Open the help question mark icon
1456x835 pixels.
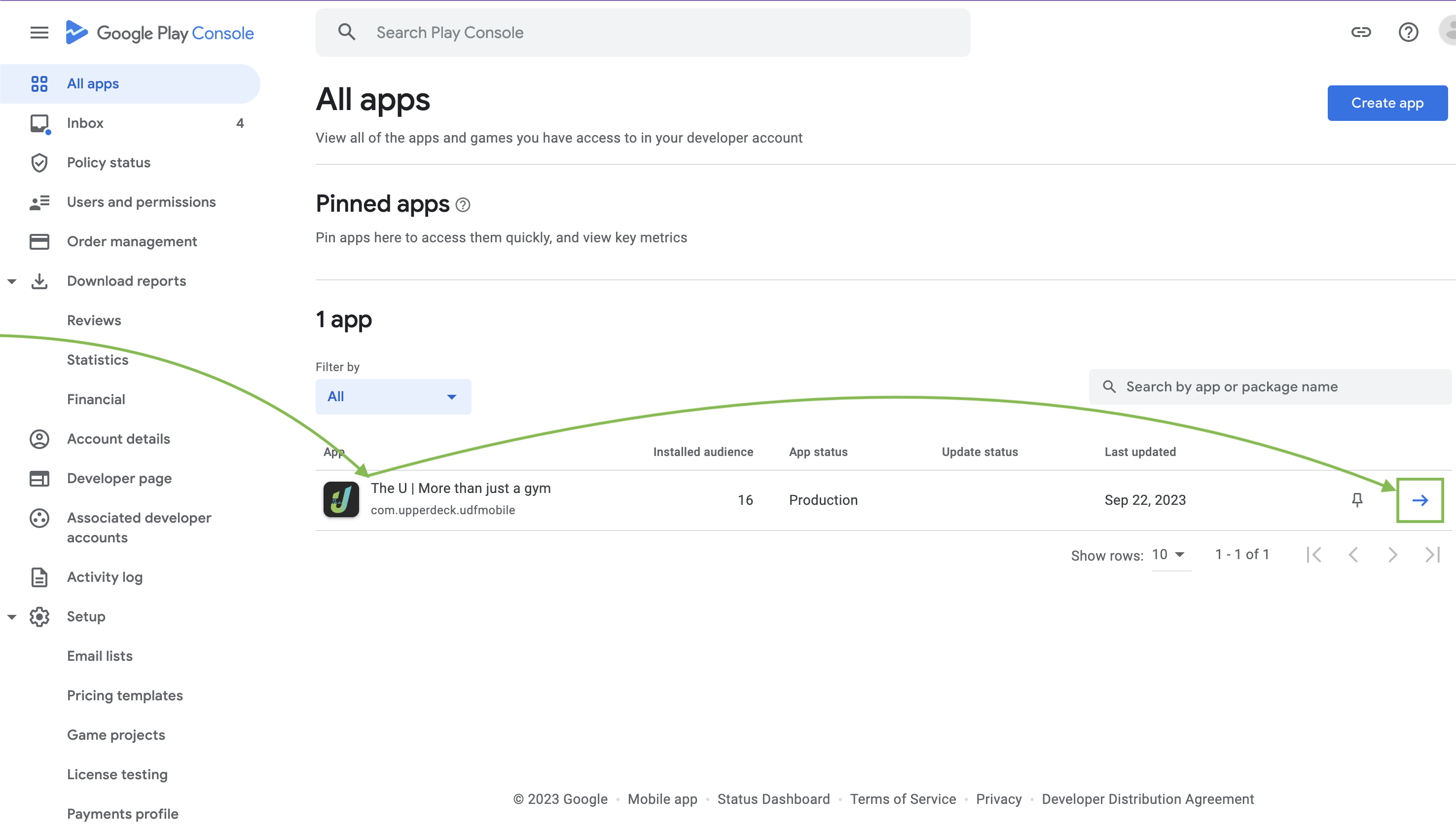click(x=1408, y=32)
